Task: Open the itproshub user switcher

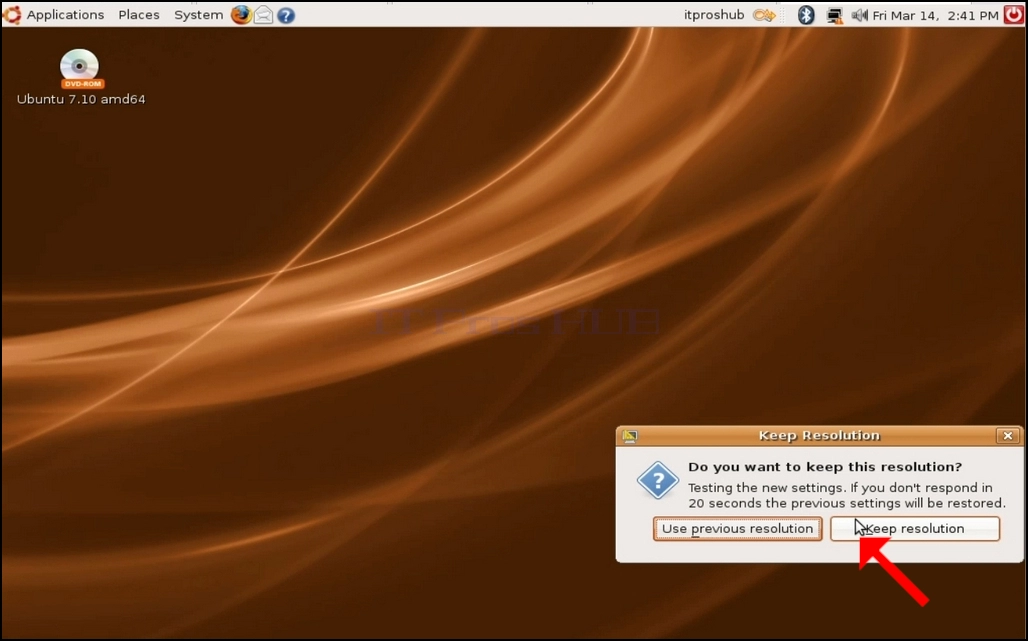Action: tap(714, 14)
